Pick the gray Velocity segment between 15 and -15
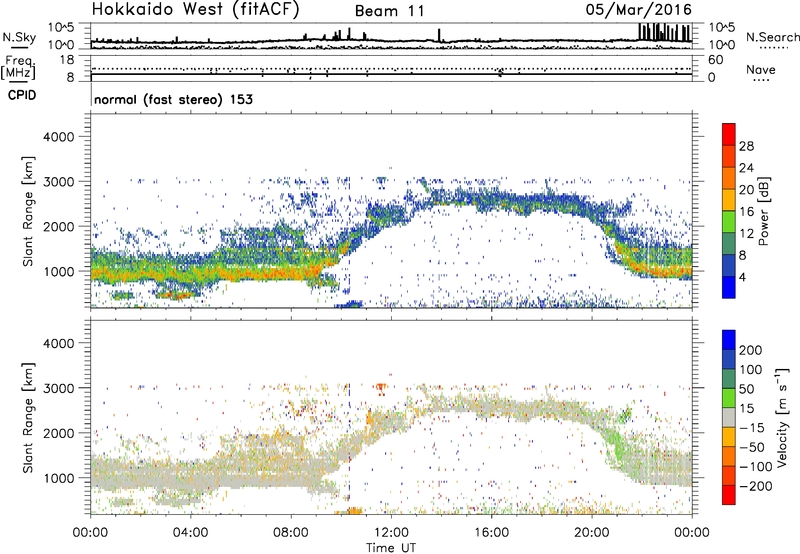 (729, 418)
